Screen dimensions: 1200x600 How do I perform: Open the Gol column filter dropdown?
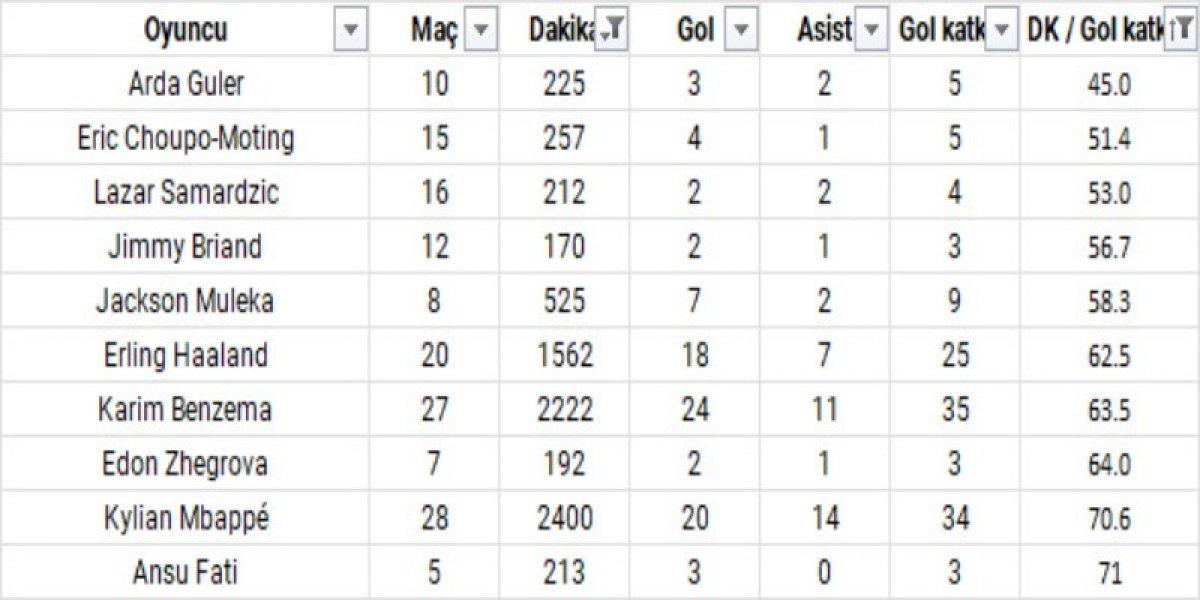tap(741, 31)
